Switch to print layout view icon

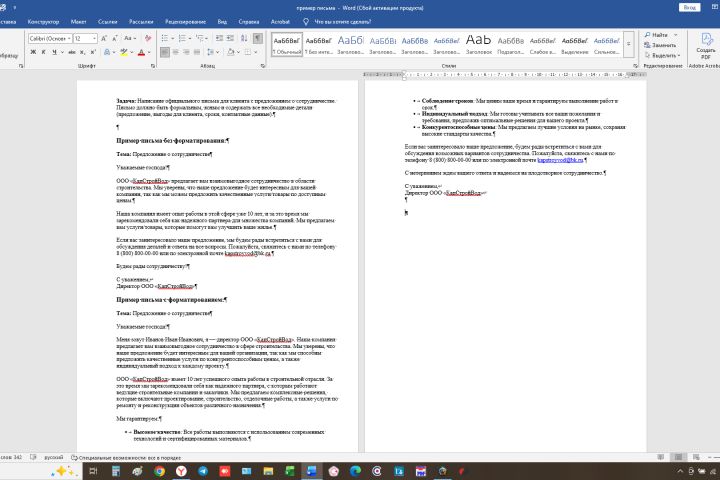(678, 457)
